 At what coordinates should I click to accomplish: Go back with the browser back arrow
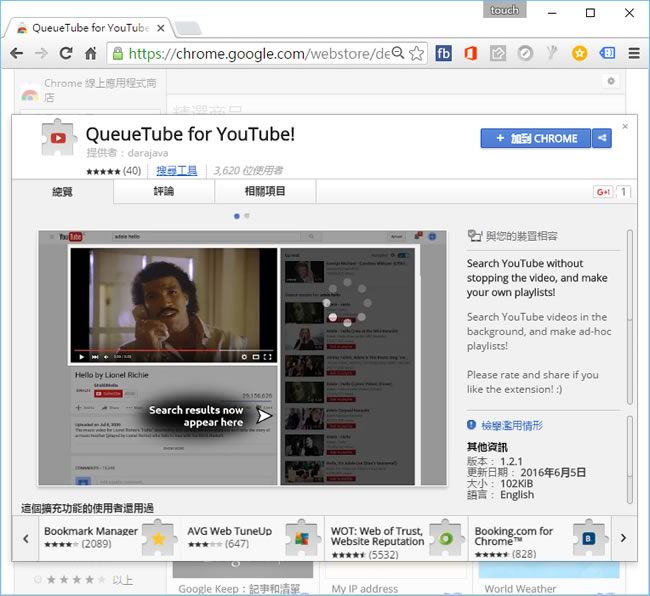17,53
